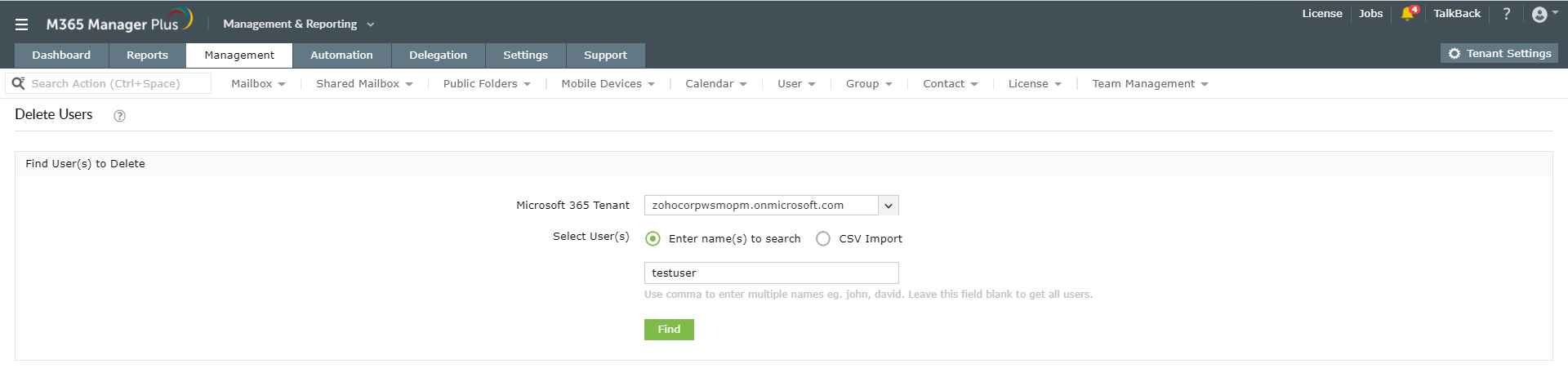Screen dimensions: 1568x377
Task: Open the Team Management dropdown
Action: pyautogui.click(x=1150, y=84)
